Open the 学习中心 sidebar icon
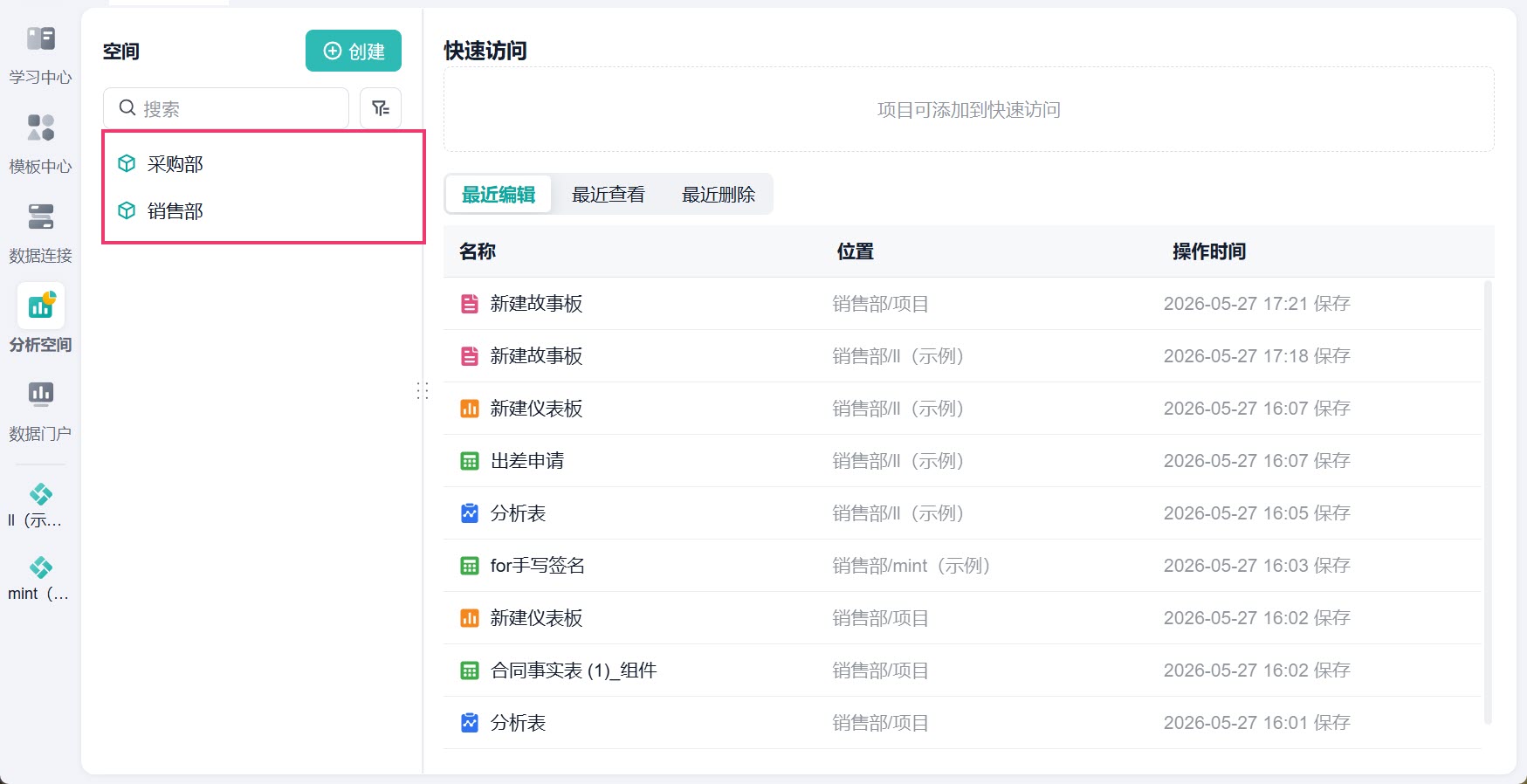This screenshot has height=784, width=1527. pyautogui.click(x=40, y=55)
